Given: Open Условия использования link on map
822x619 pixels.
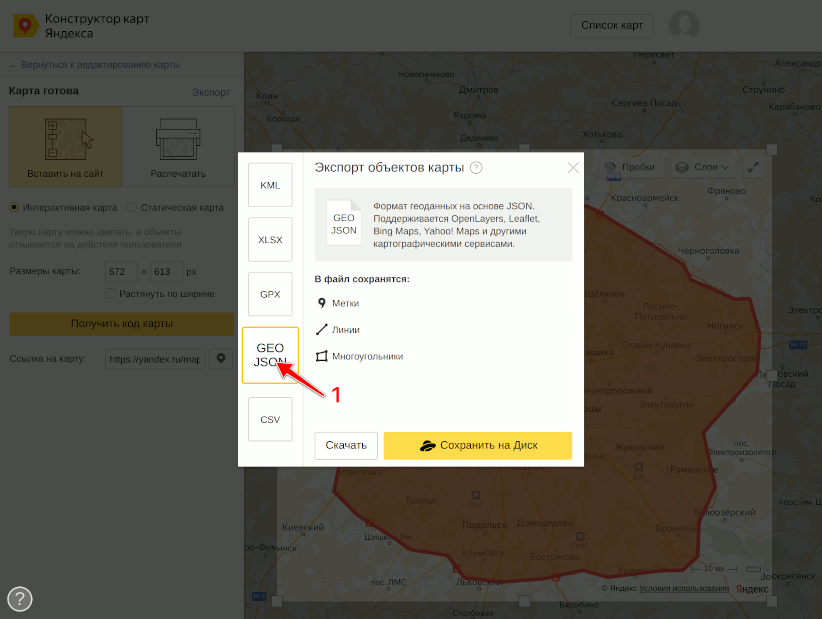Looking at the screenshot, I should point(684,588).
